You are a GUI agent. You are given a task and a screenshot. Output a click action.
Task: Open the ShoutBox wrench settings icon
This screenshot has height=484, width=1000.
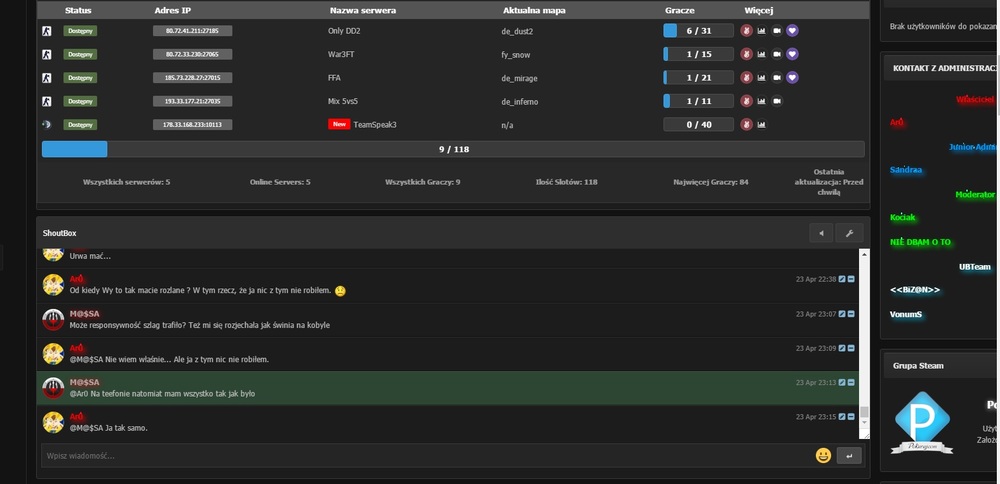849,233
